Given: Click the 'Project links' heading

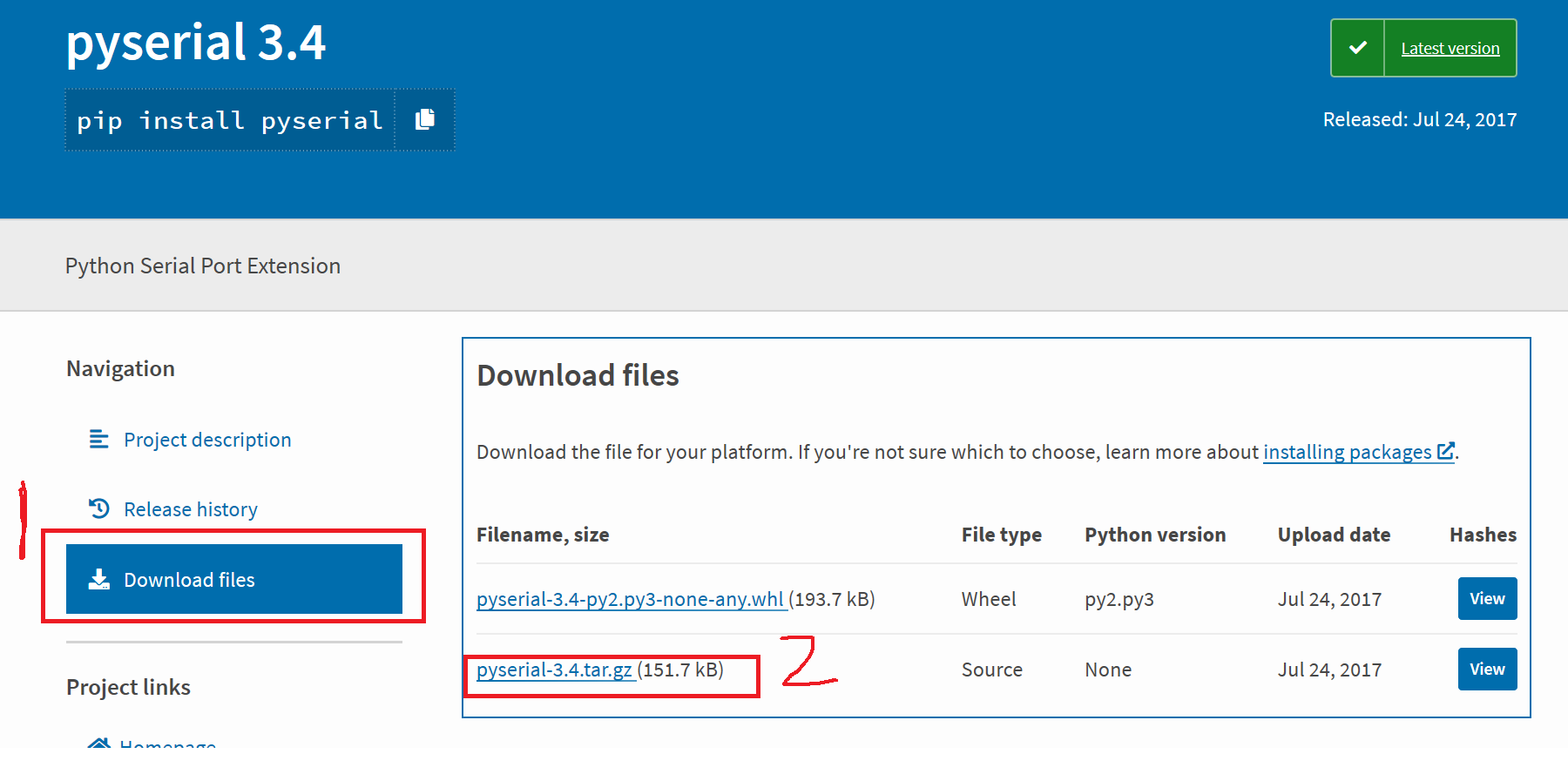Looking at the screenshot, I should click(128, 687).
